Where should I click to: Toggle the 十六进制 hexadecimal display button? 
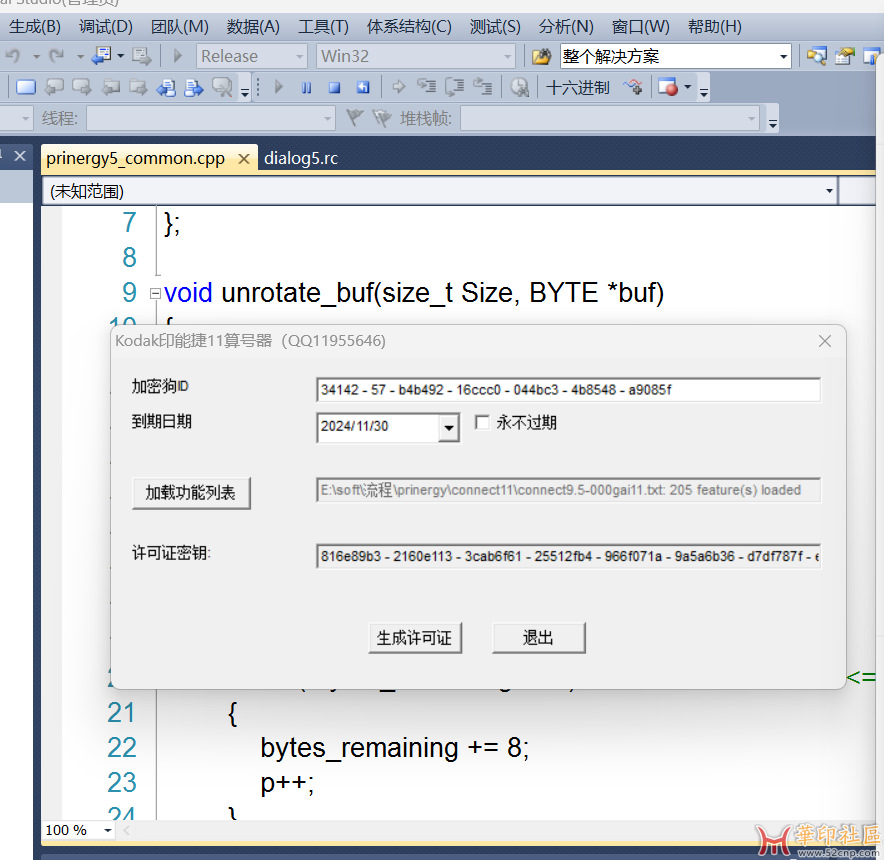point(578,87)
